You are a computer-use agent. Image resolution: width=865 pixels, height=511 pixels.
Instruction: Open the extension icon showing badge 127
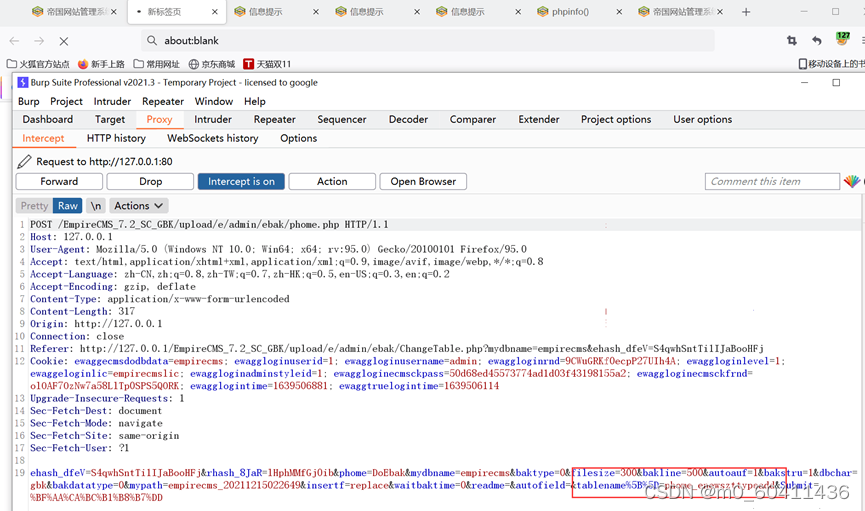click(842, 39)
